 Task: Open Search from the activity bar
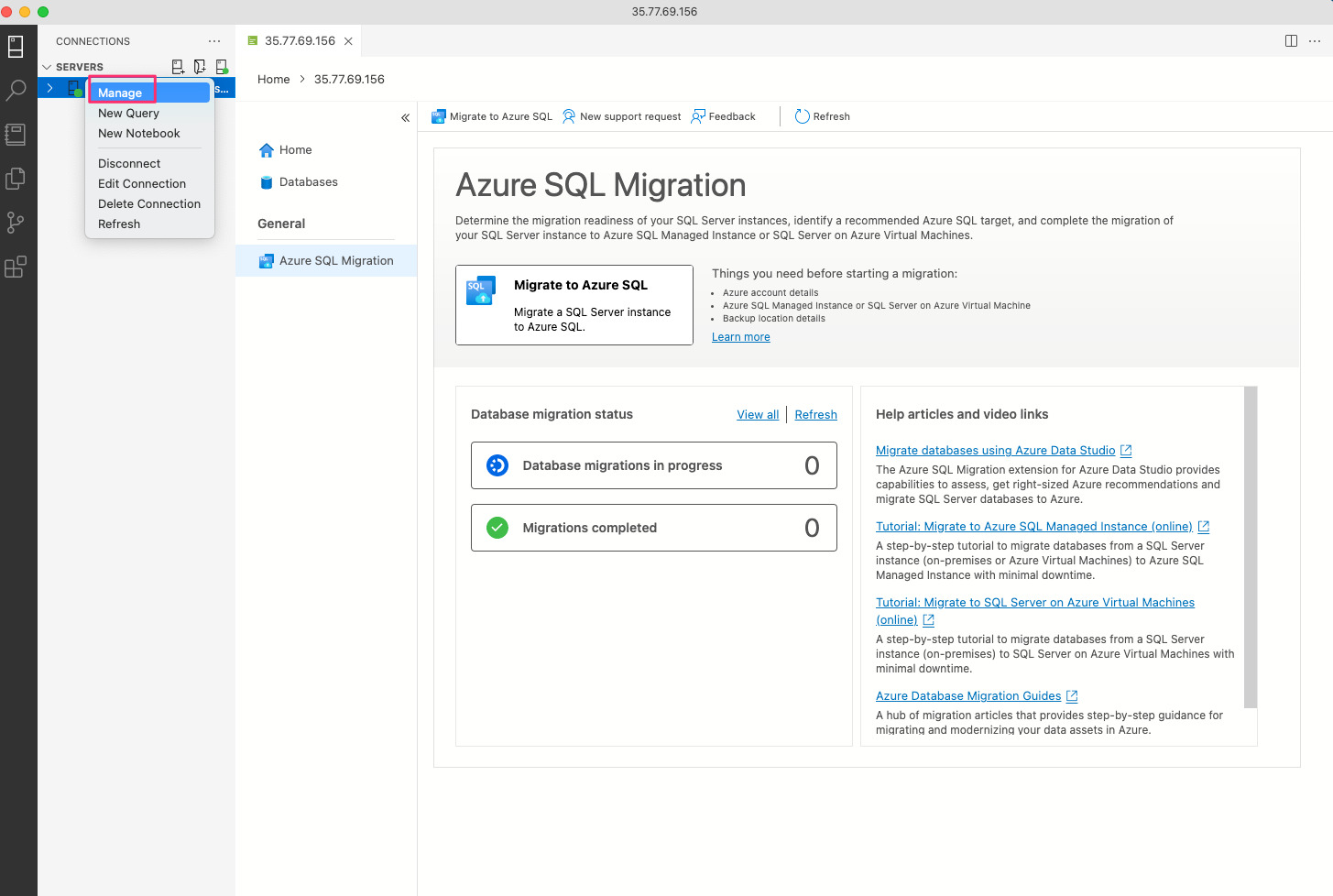[x=15, y=90]
